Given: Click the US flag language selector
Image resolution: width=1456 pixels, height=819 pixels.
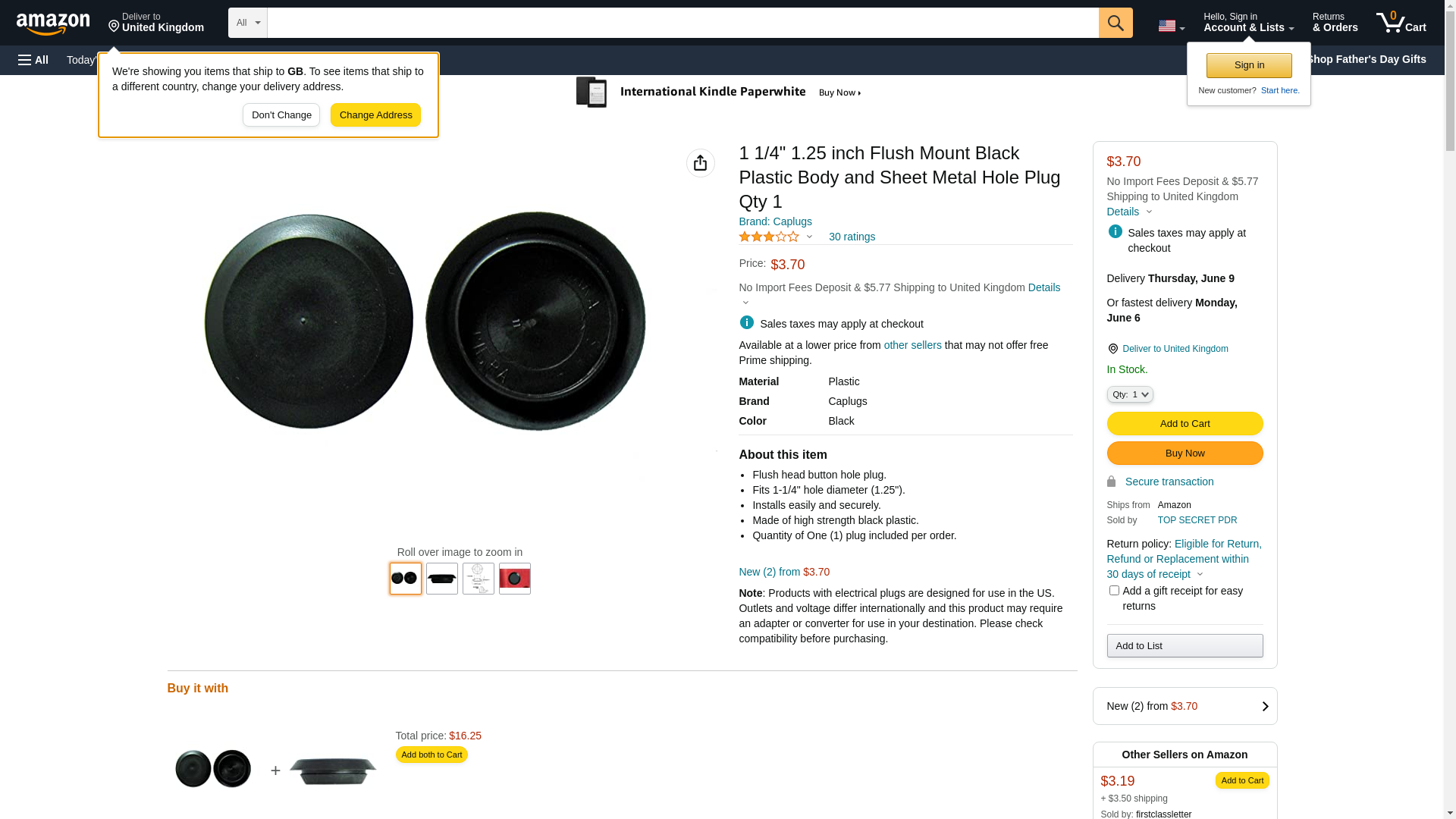Looking at the screenshot, I should pos(1171,26).
